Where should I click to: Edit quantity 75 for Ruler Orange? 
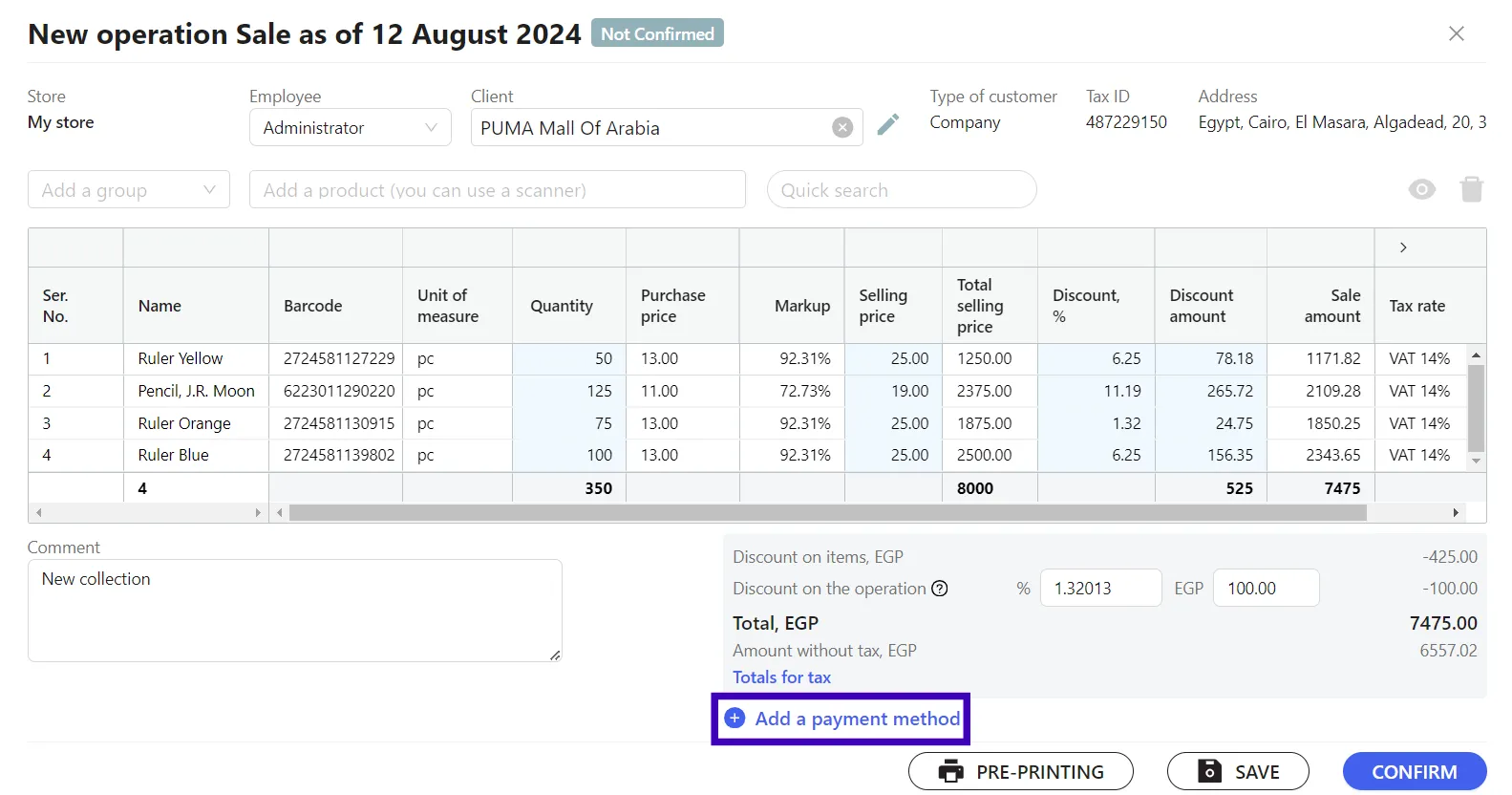point(569,423)
